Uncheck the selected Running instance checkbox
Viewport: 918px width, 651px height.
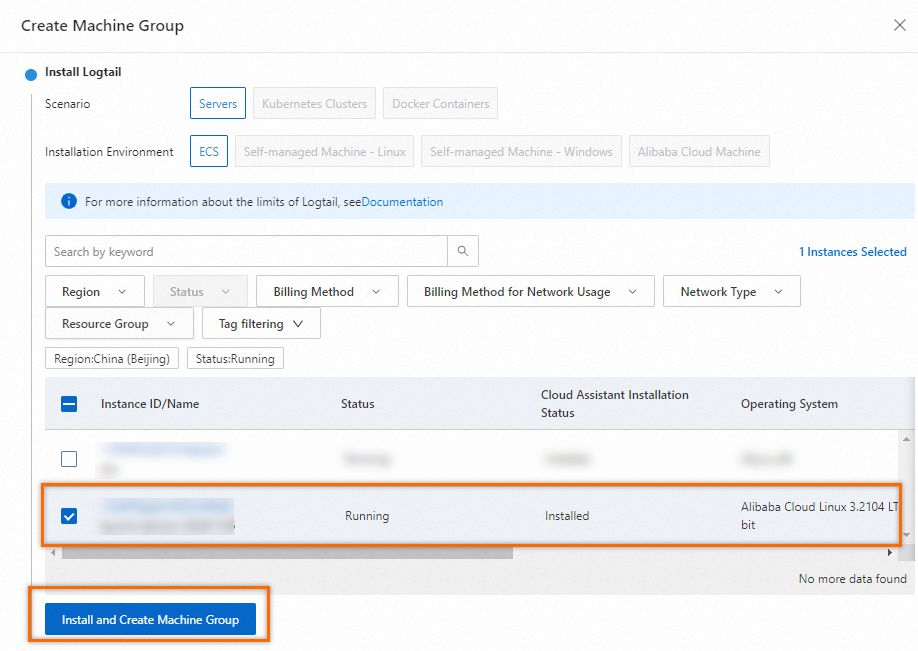(x=69, y=516)
